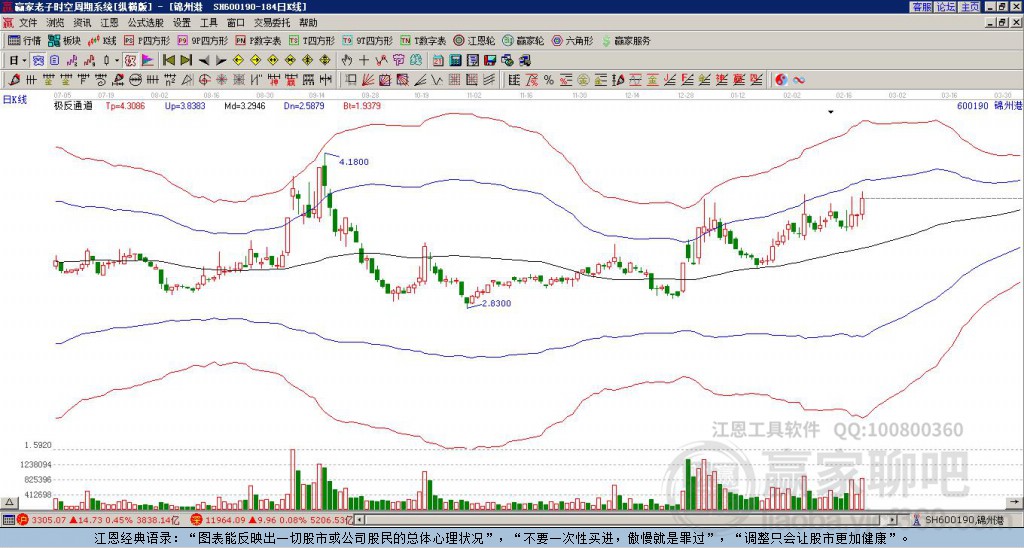The height and width of the screenshot is (548, 1024).
Task: Click the percent sign drawing tool
Action: click(x=549, y=79)
